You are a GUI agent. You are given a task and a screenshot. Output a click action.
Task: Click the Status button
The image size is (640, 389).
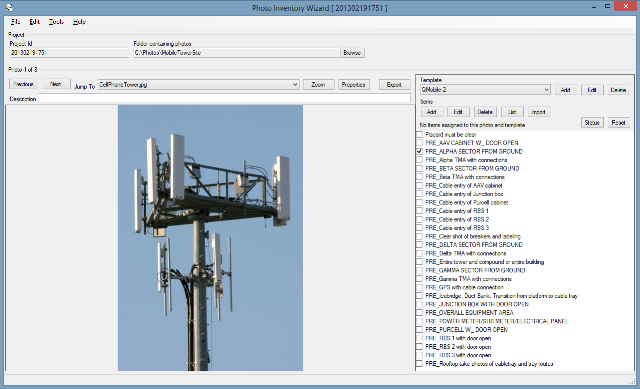click(x=592, y=122)
